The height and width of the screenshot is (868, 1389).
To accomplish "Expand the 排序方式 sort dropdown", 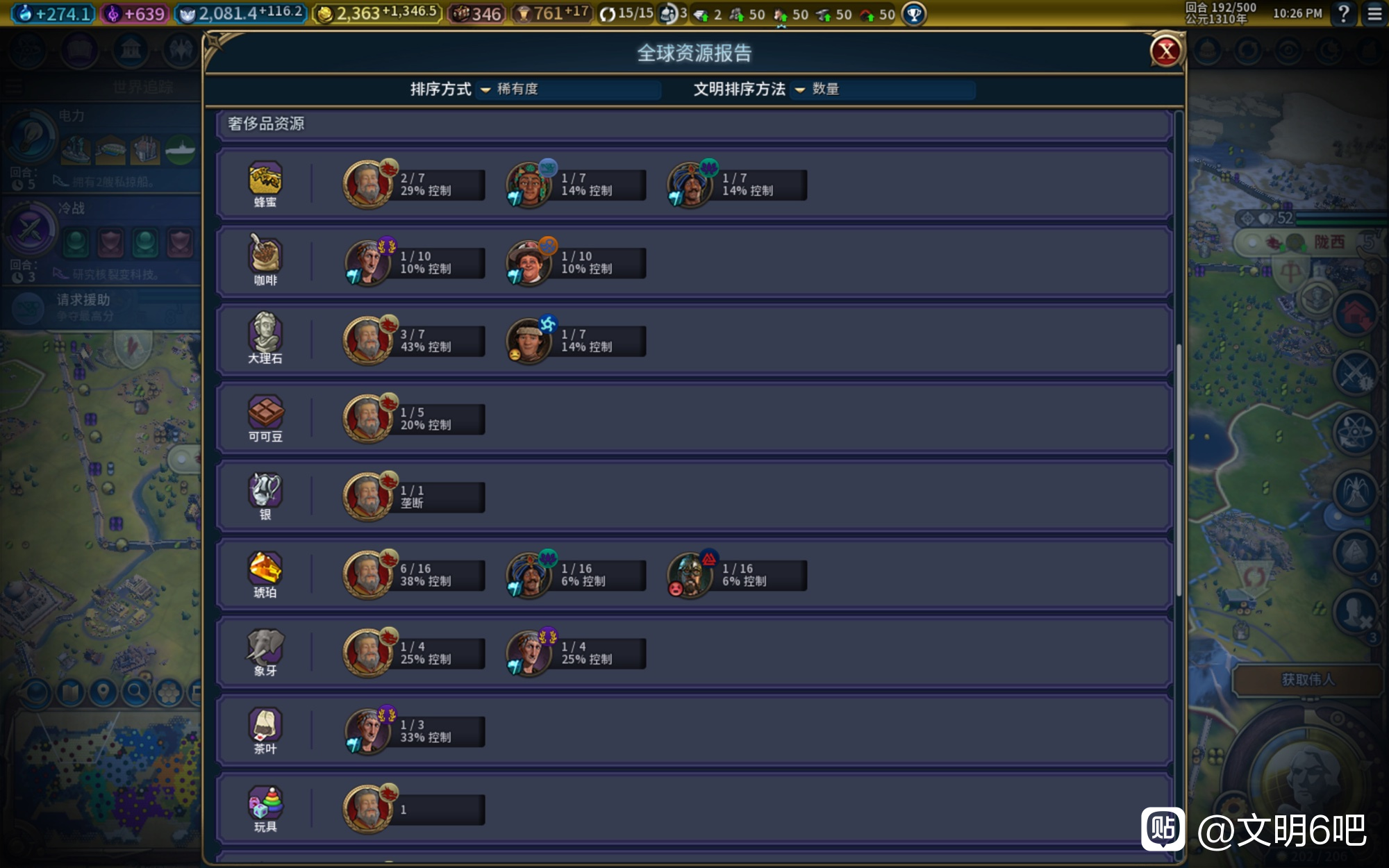I will (x=568, y=89).
